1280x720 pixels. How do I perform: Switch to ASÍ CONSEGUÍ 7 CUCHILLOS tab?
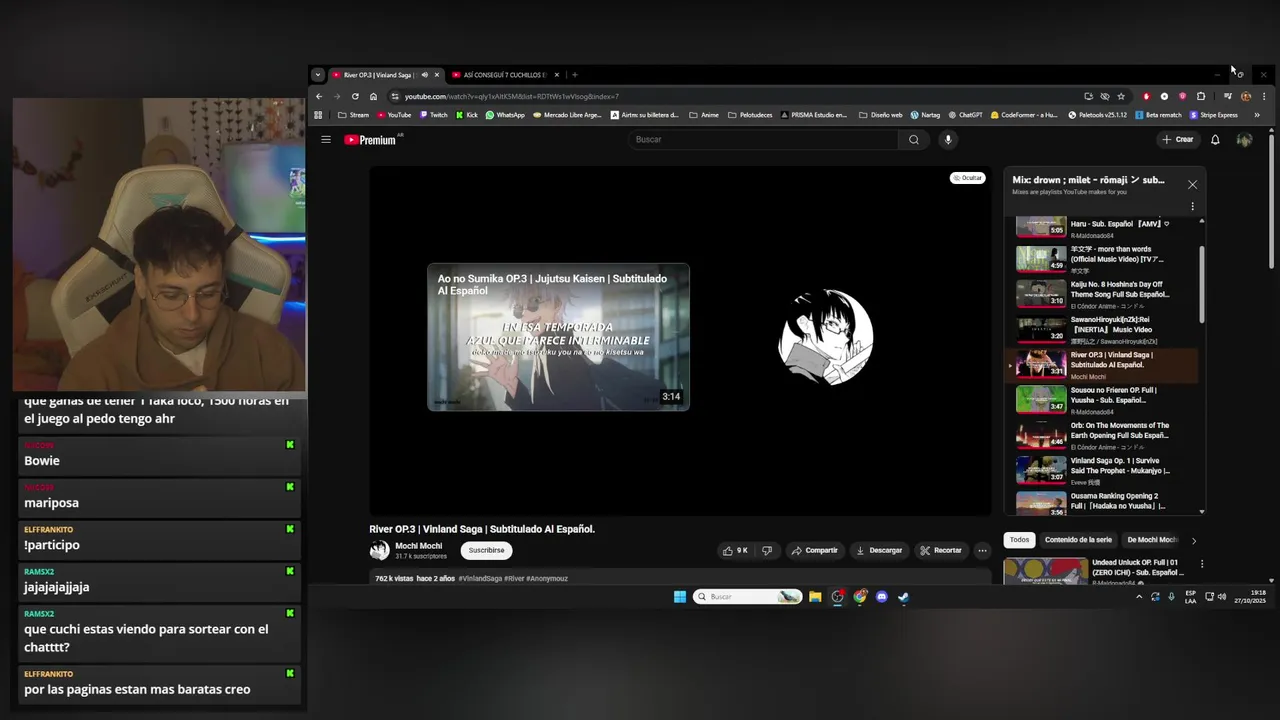(x=505, y=75)
